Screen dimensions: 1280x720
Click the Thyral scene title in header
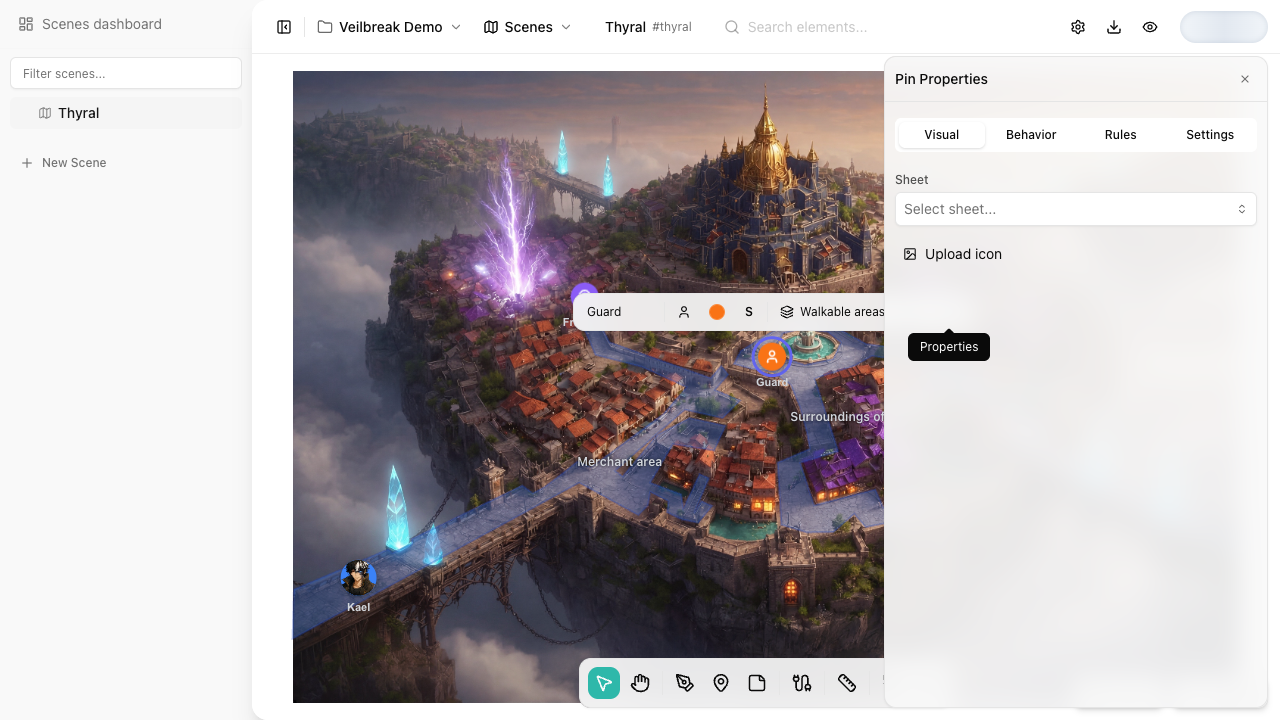click(x=625, y=27)
